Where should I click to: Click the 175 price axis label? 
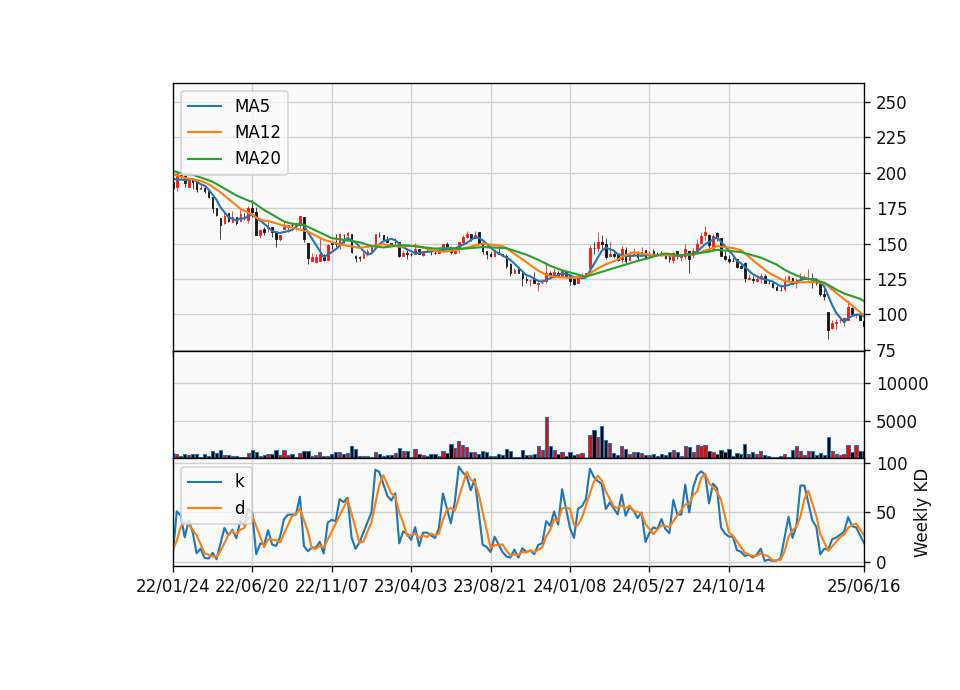pos(891,209)
